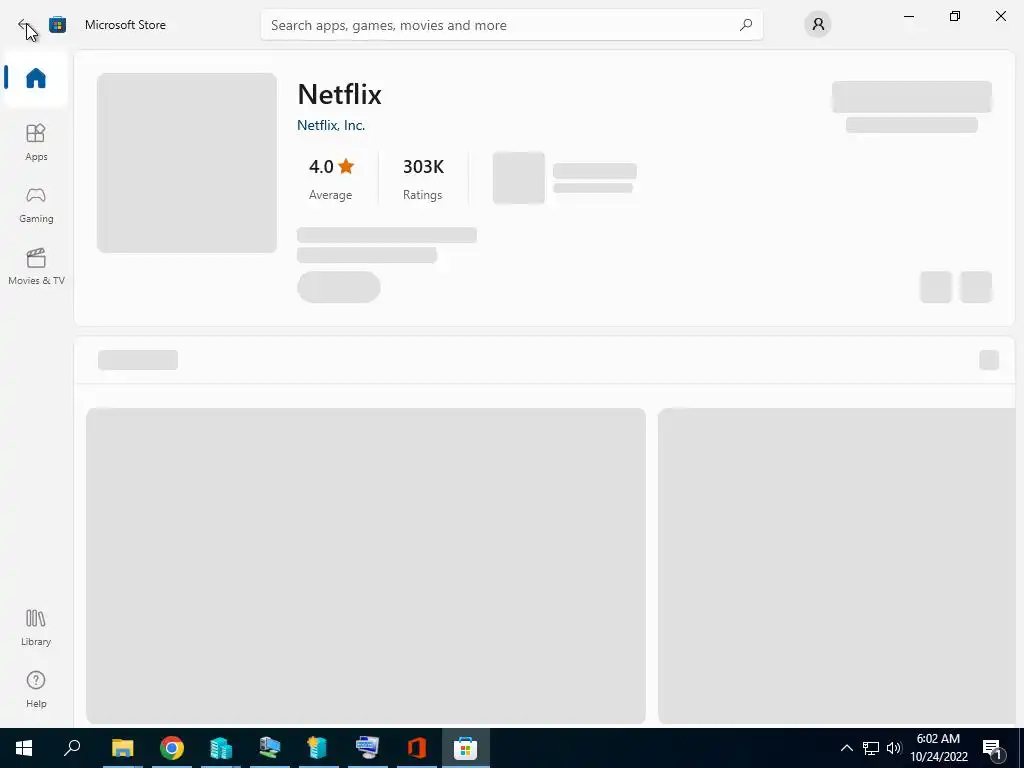Image resolution: width=1024 pixels, height=768 pixels.
Task: Open the Office app in the taskbar
Action: tap(417, 748)
